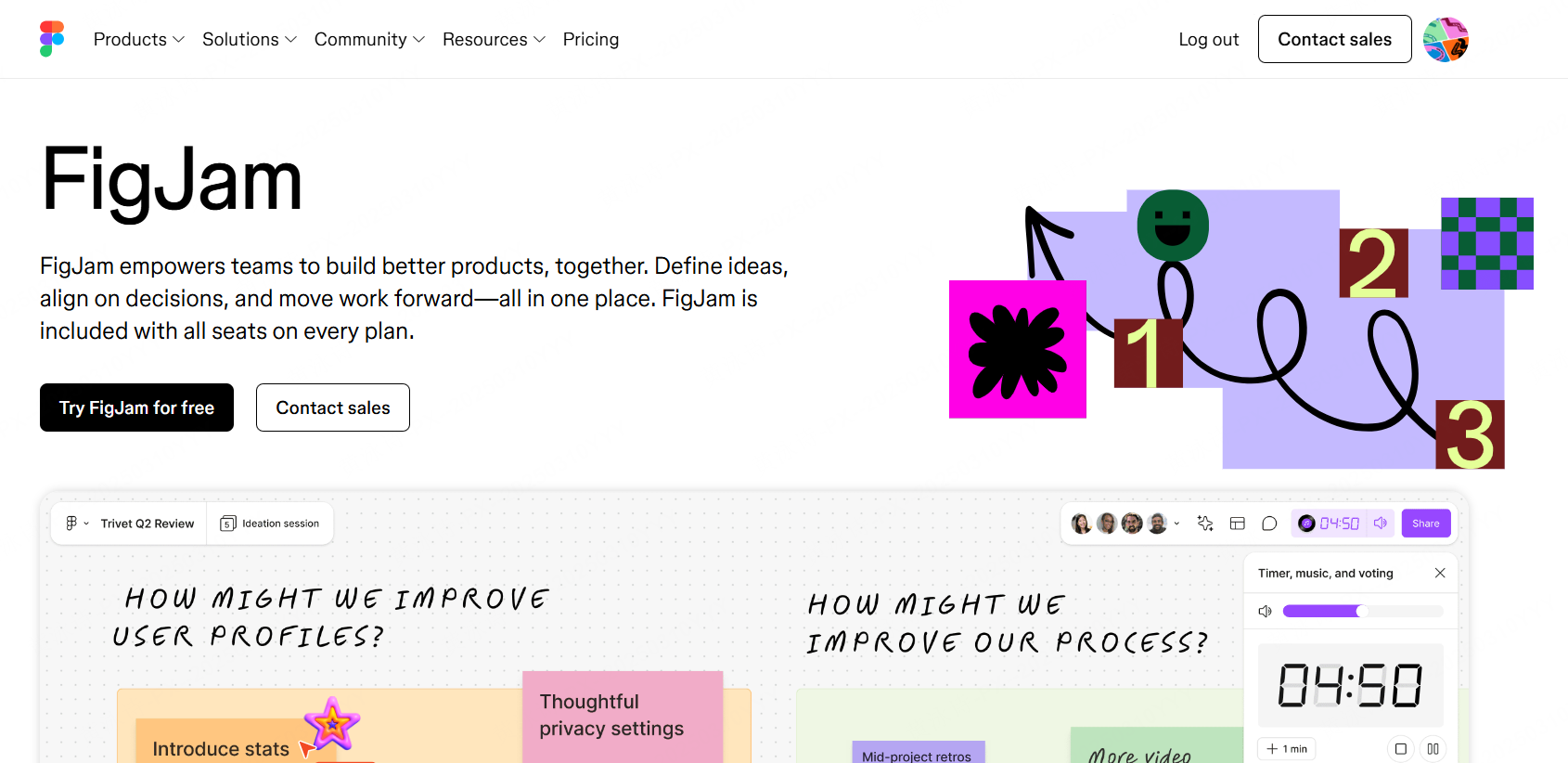Click the user profile avatar in the top-right
This screenshot has width=1568, height=763.
coord(1445,40)
